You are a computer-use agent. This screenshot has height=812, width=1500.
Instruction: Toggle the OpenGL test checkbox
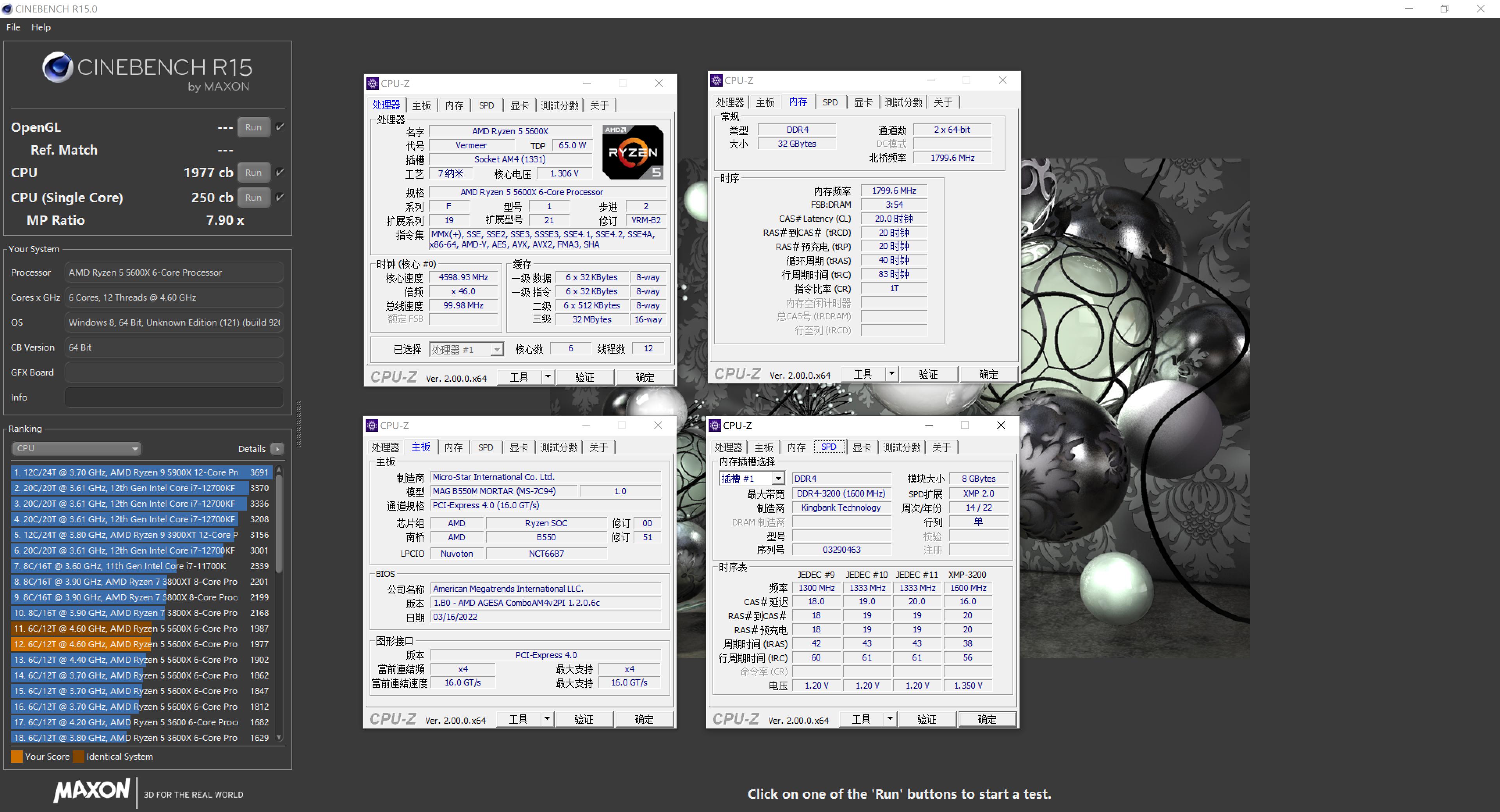point(280,127)
